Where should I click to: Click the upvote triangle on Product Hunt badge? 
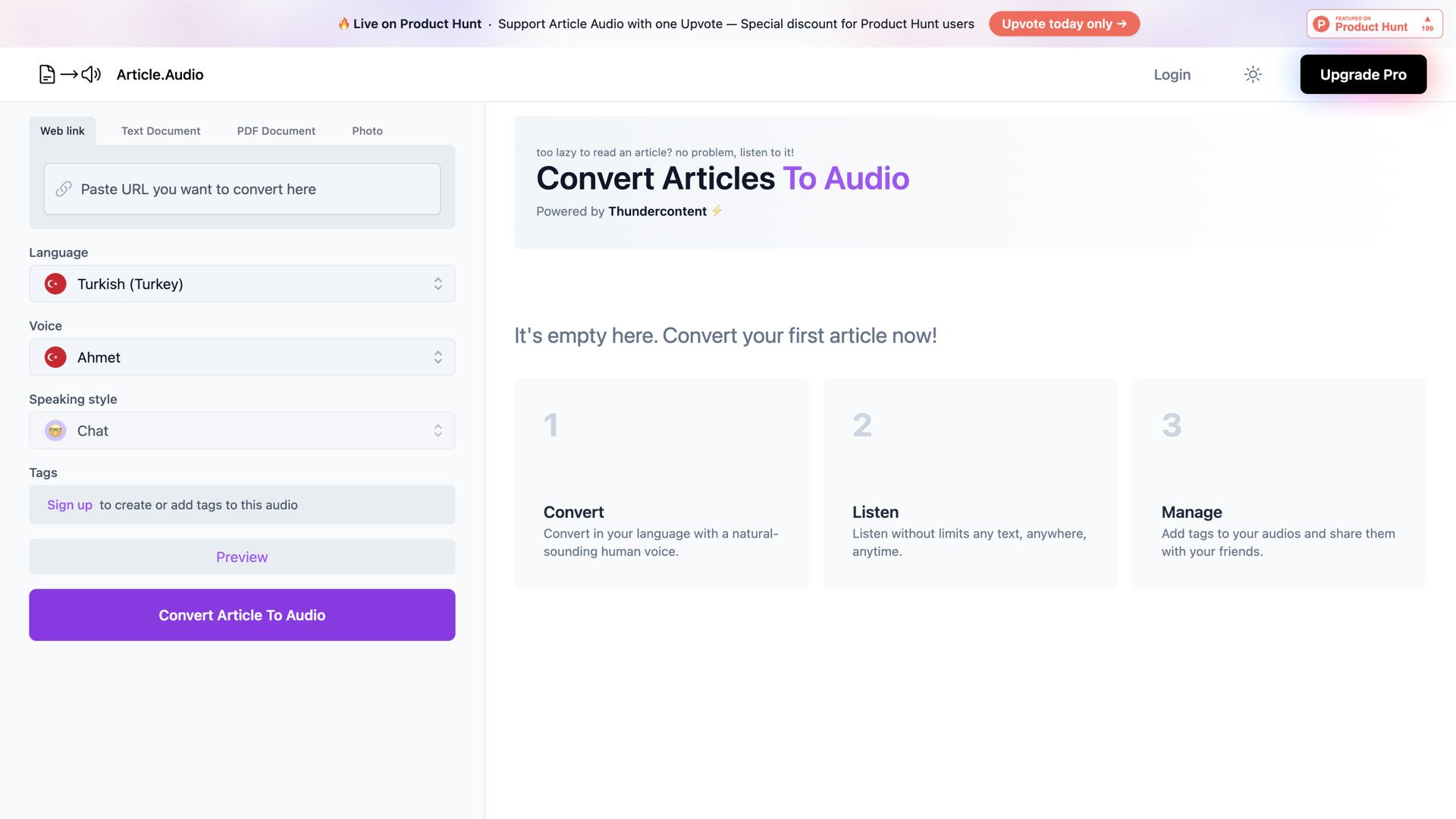(1429, 19)
